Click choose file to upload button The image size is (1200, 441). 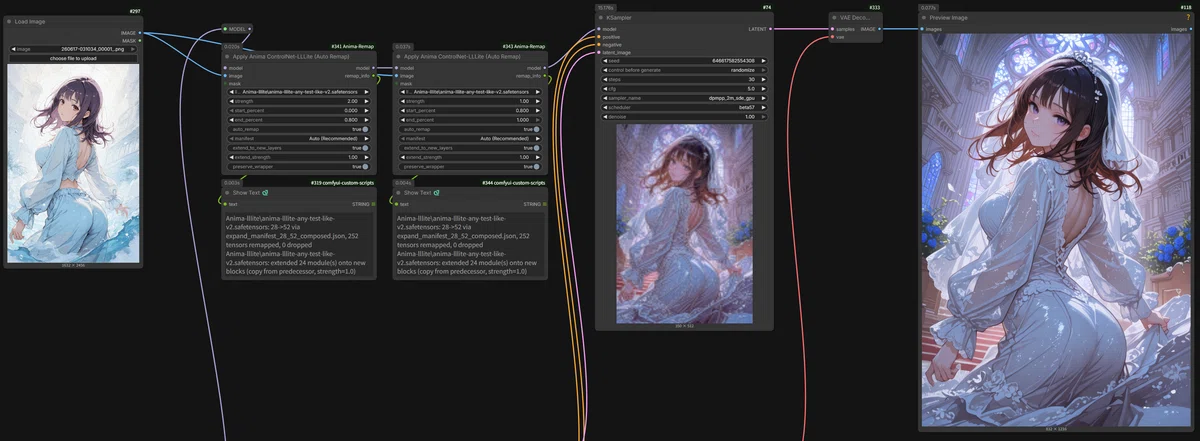72,58
